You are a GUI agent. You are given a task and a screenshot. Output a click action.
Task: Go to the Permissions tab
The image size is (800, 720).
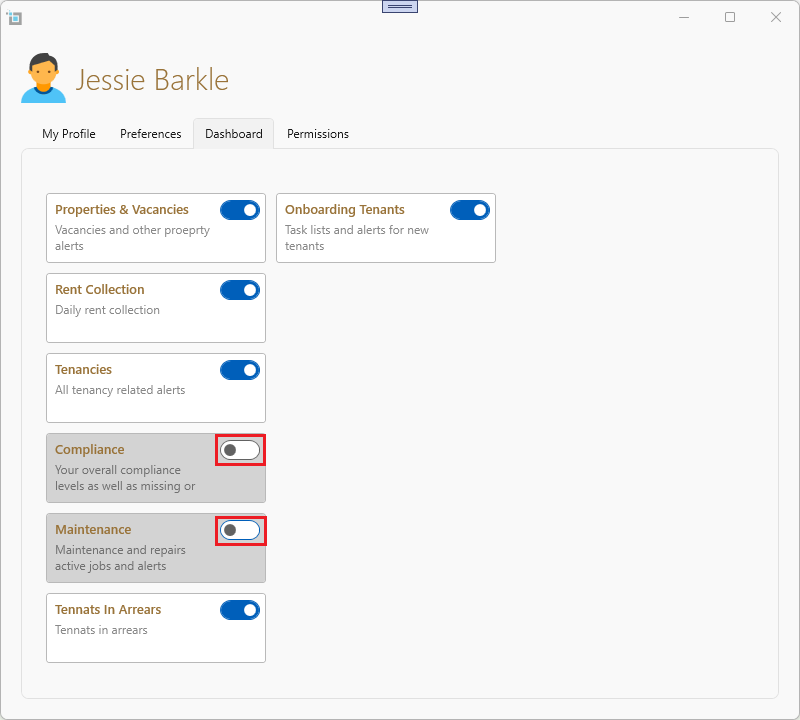click(318, 134)
